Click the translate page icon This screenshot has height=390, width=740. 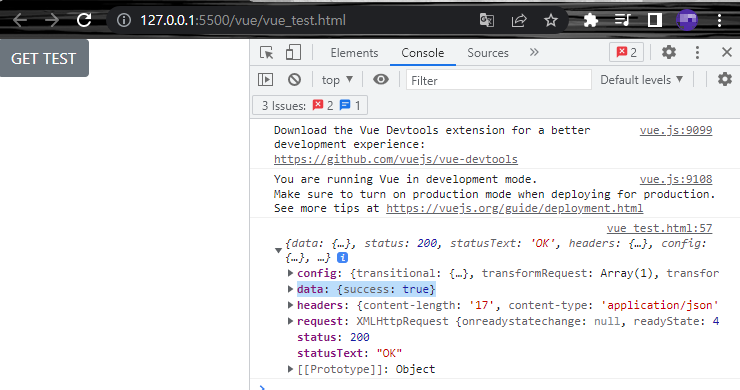click(487, 20)
